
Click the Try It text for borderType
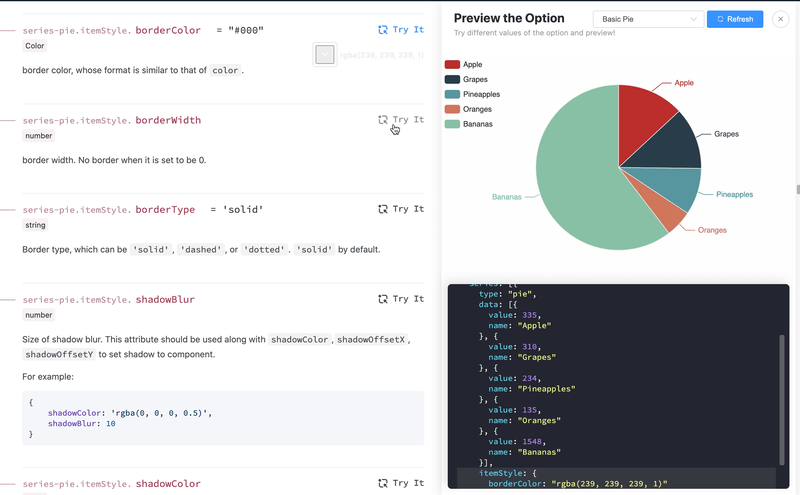(408, 209)
